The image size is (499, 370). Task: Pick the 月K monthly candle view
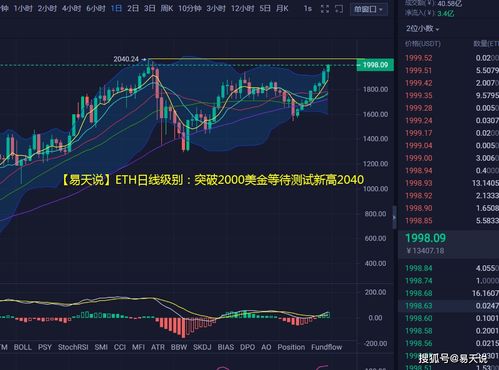pos(282,8)
